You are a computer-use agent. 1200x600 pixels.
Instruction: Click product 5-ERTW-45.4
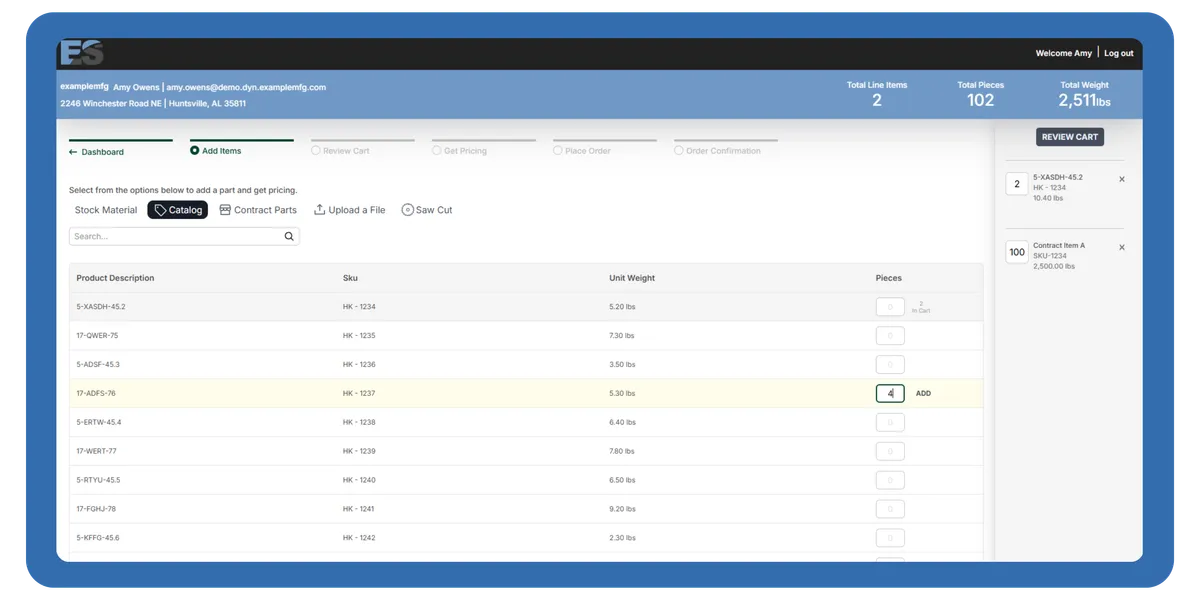tap(99, 423)
